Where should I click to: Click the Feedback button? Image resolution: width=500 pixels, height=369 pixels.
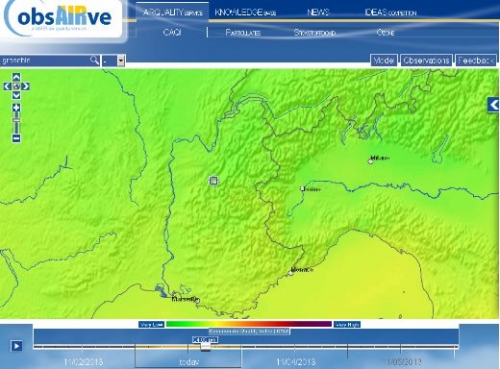[476, 60]
